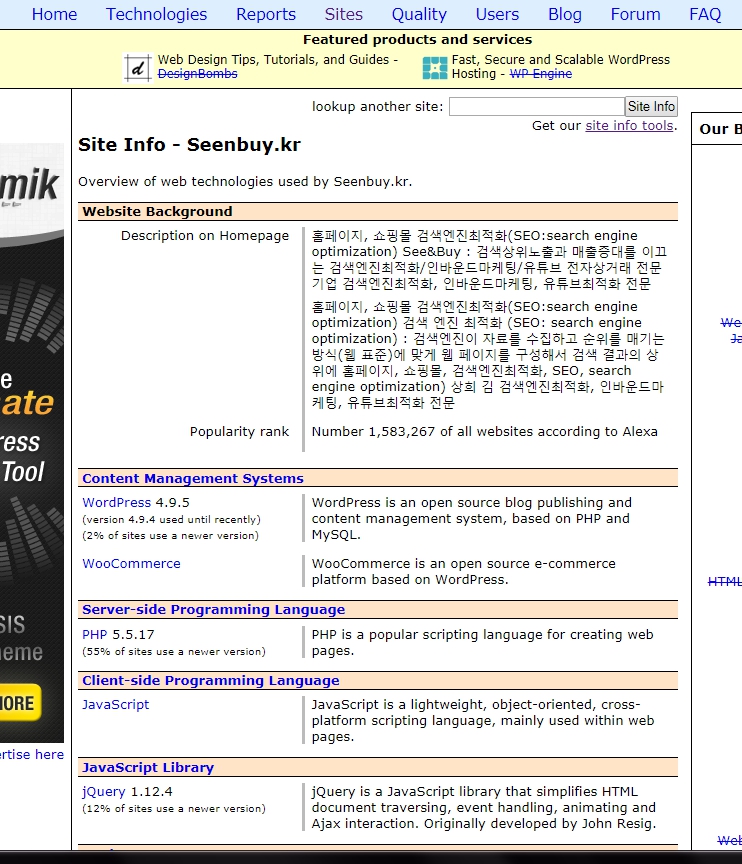Open the Forum link
The image size is (742, 864).
(x=635, y=14)
